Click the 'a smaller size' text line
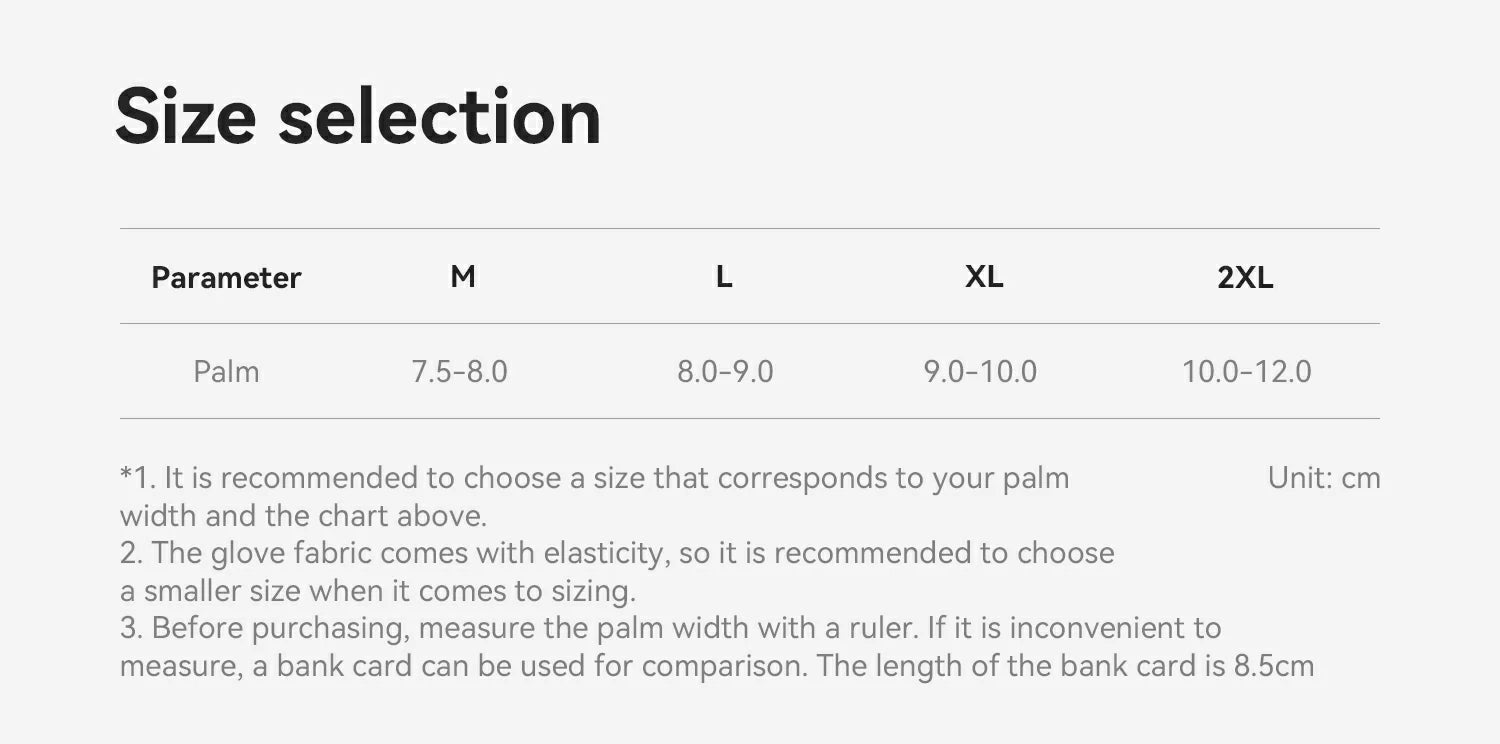Viewport: 1500px width, 744px height. [x=378, y=591]
